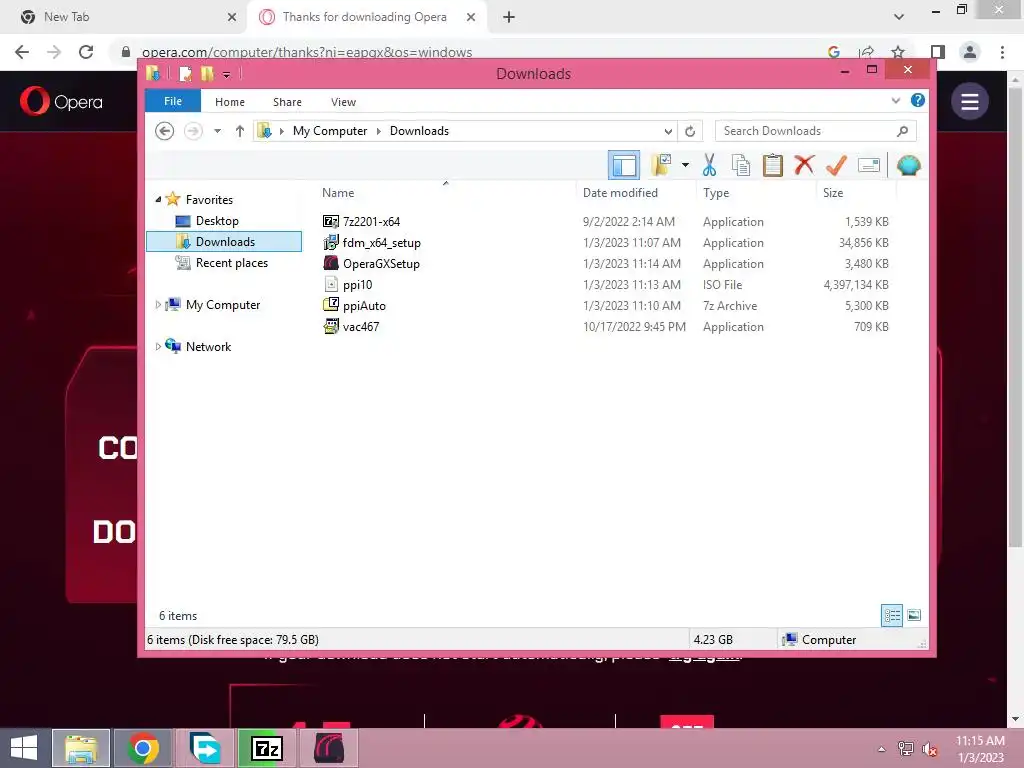Open the Explorer help question-mark icon
This screenshot has height=768, width=1024.
tap(918, 100)
